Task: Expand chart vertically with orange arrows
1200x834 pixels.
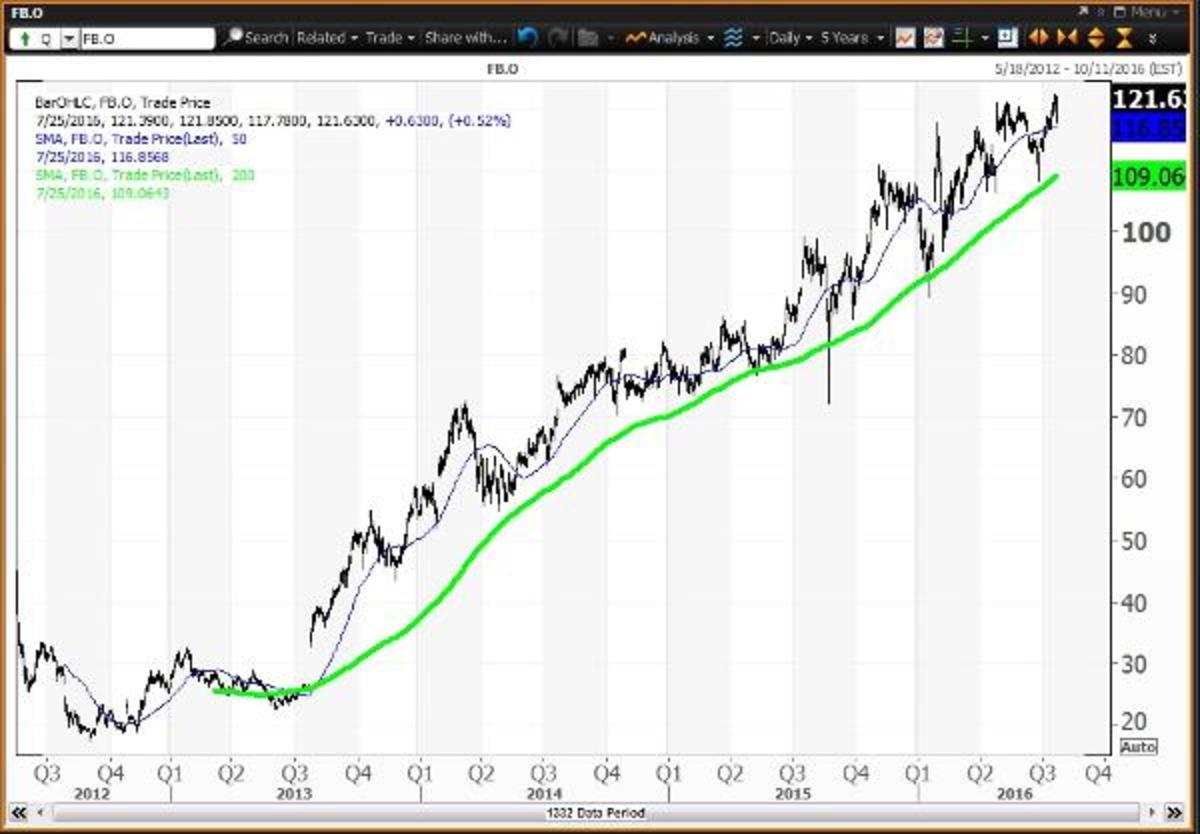Action: point(1095,38)
